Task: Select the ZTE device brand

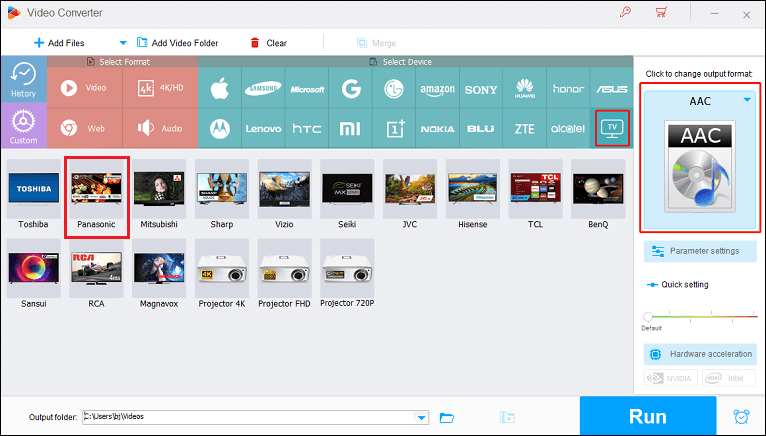Action: click(525, 129)
